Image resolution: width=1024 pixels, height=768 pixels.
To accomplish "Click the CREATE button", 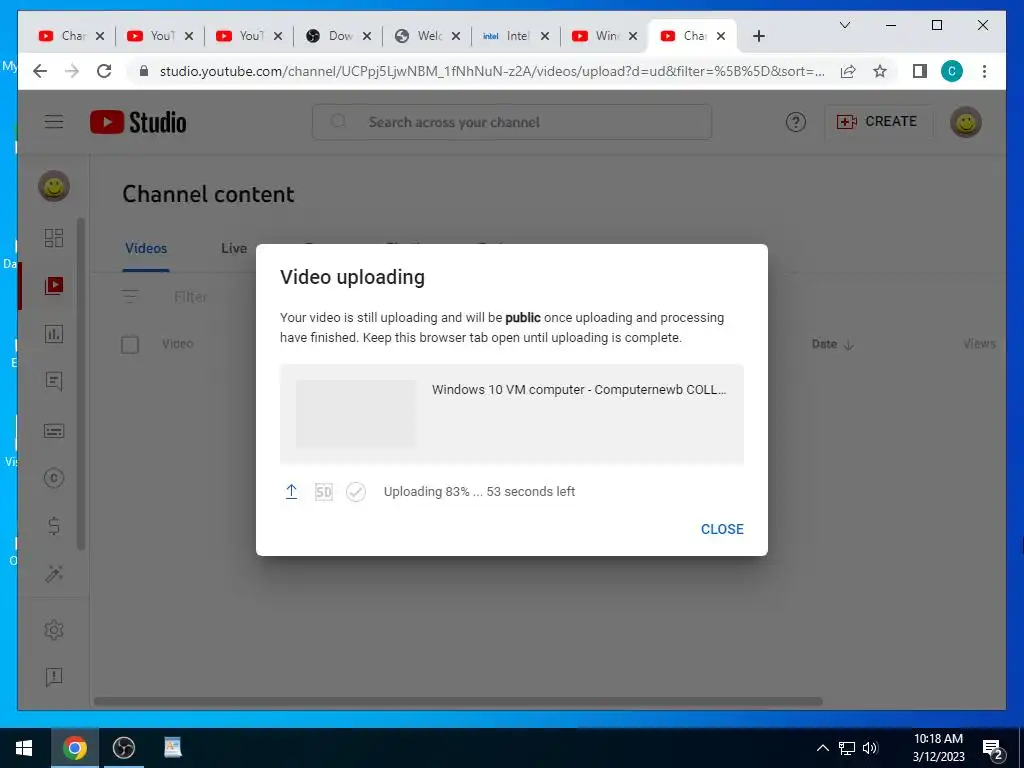I will click(878, 122).
